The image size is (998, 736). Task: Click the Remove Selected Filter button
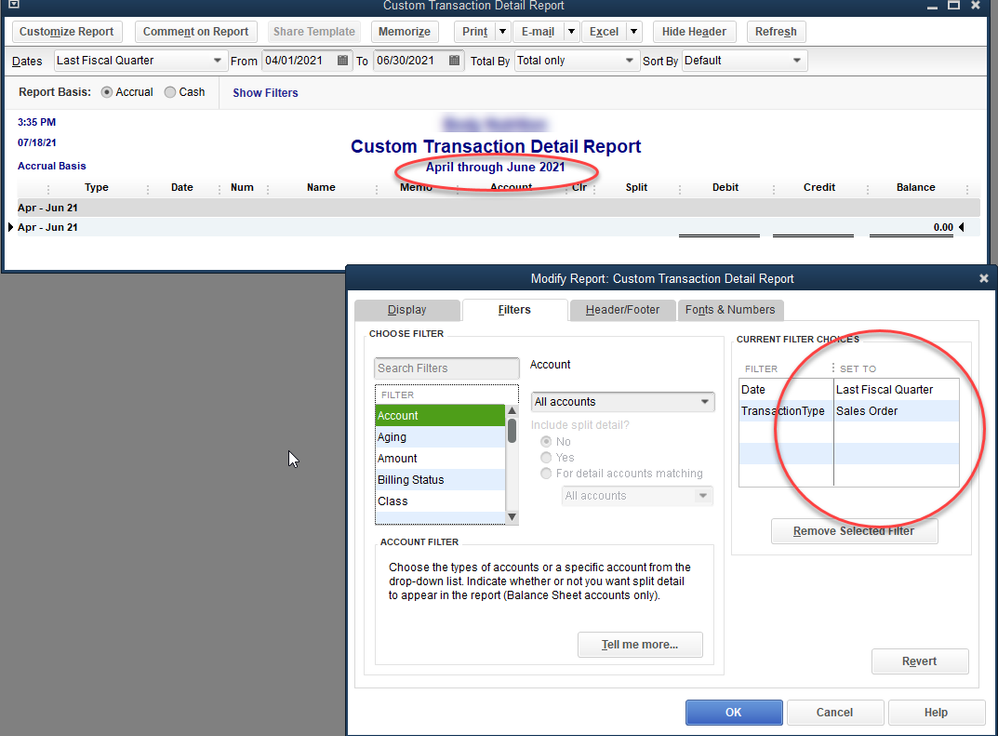click(x=854, y=531)
